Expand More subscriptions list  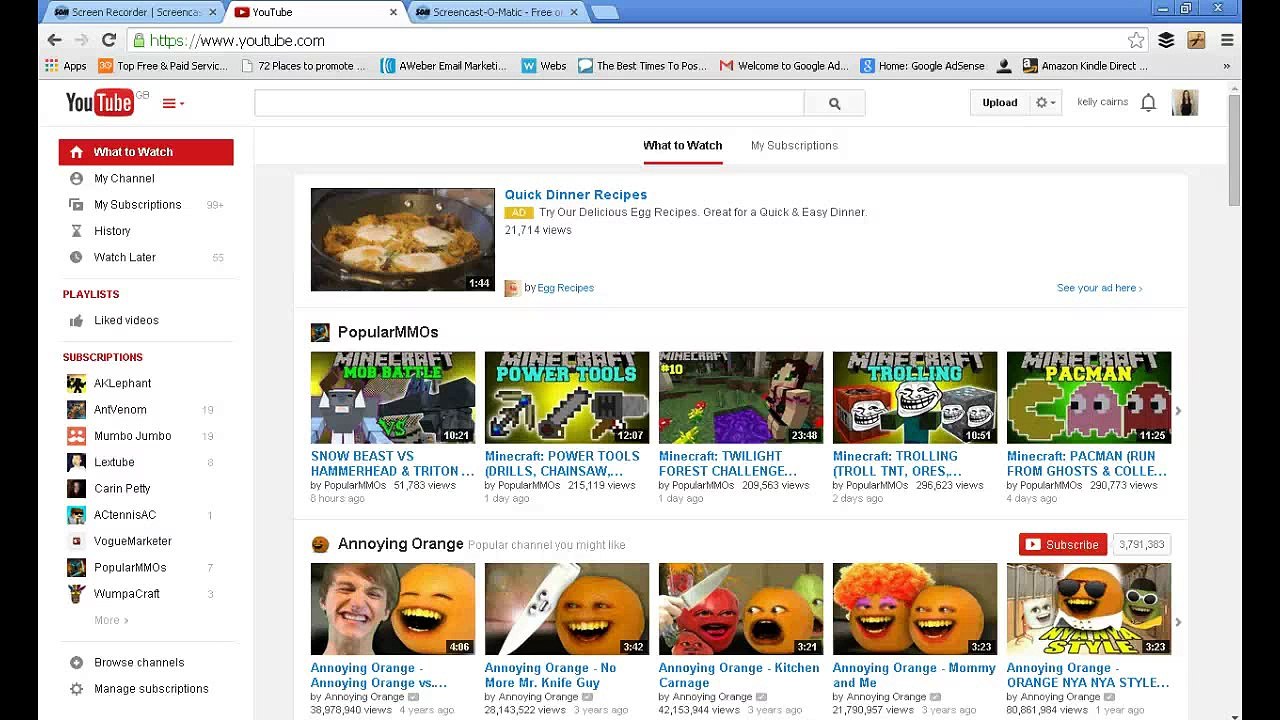111,620
